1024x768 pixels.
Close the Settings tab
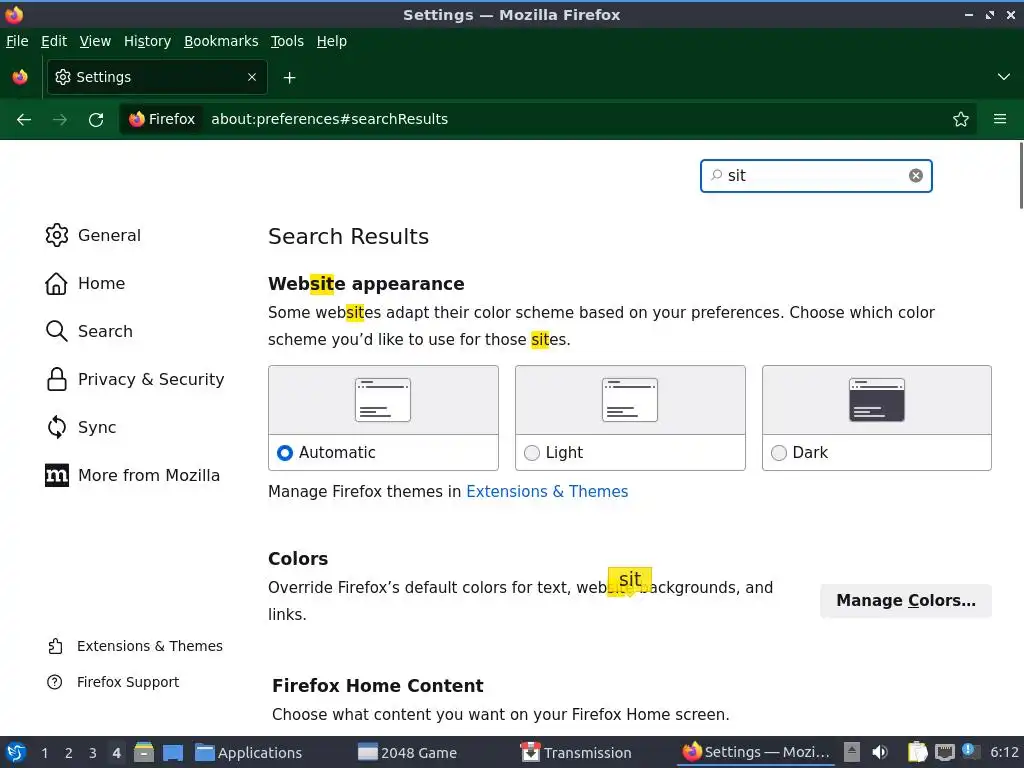(x=252, y=77)
